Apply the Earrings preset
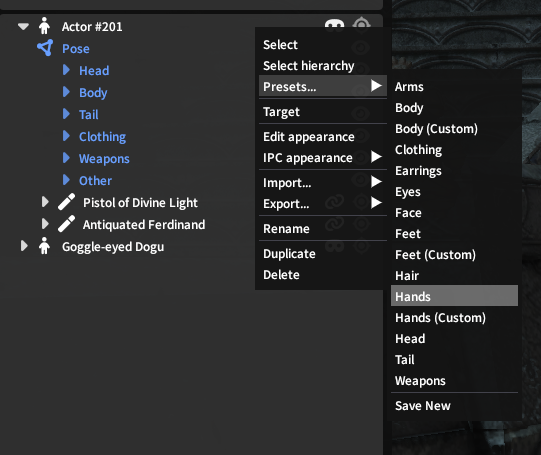 (454, 171)
